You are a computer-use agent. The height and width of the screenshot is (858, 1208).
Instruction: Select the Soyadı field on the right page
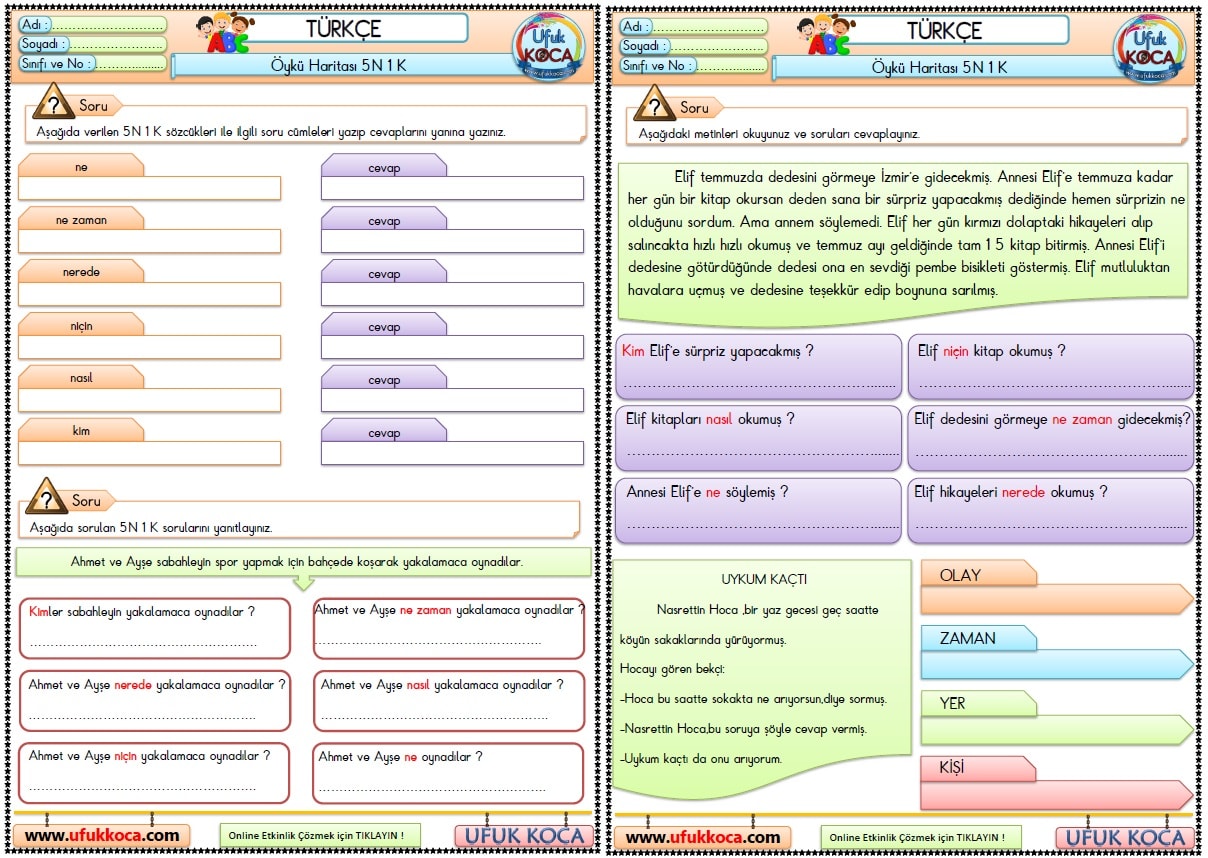693,46
